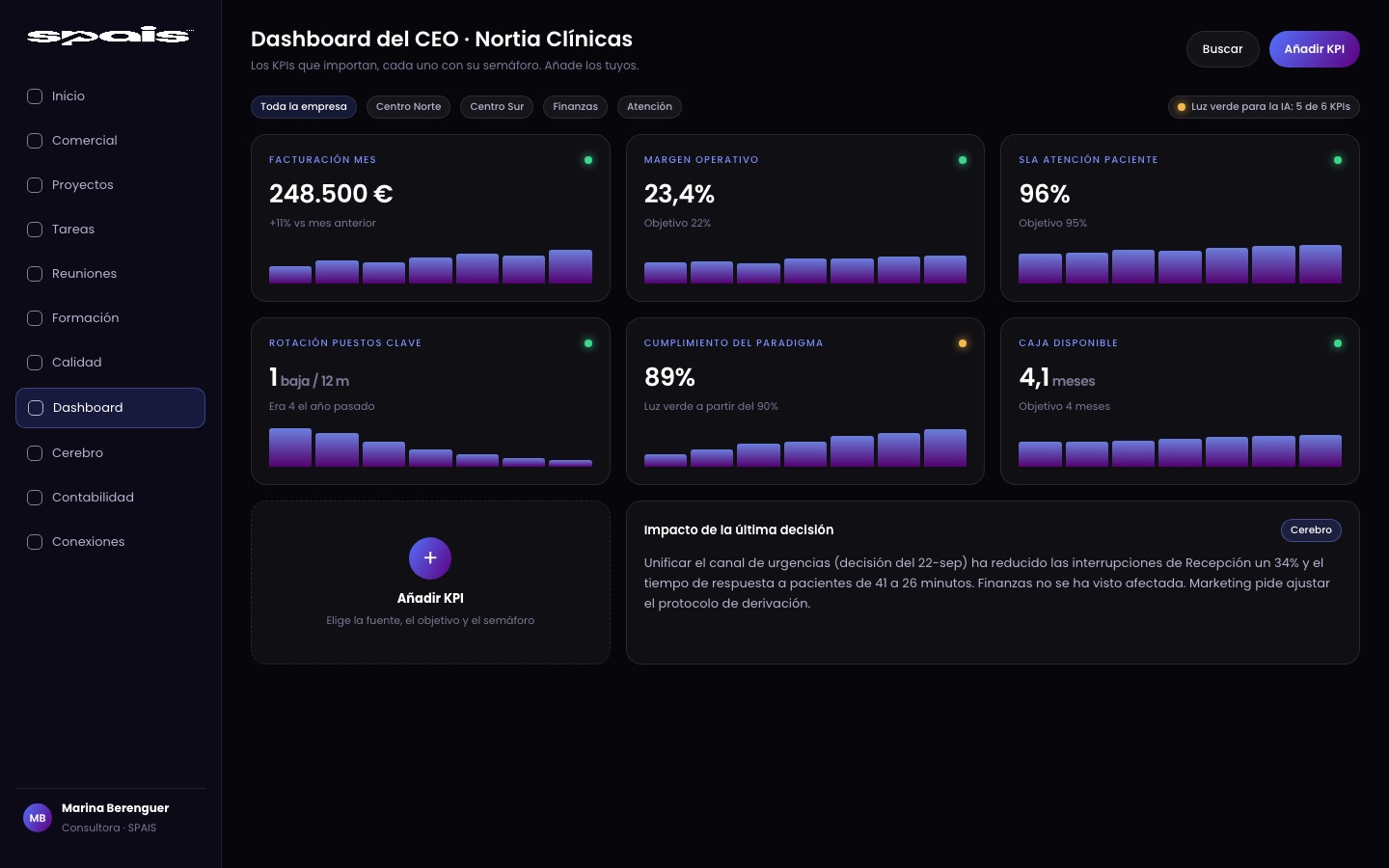
Task: Click the Buscar button
Action: 1223,49
